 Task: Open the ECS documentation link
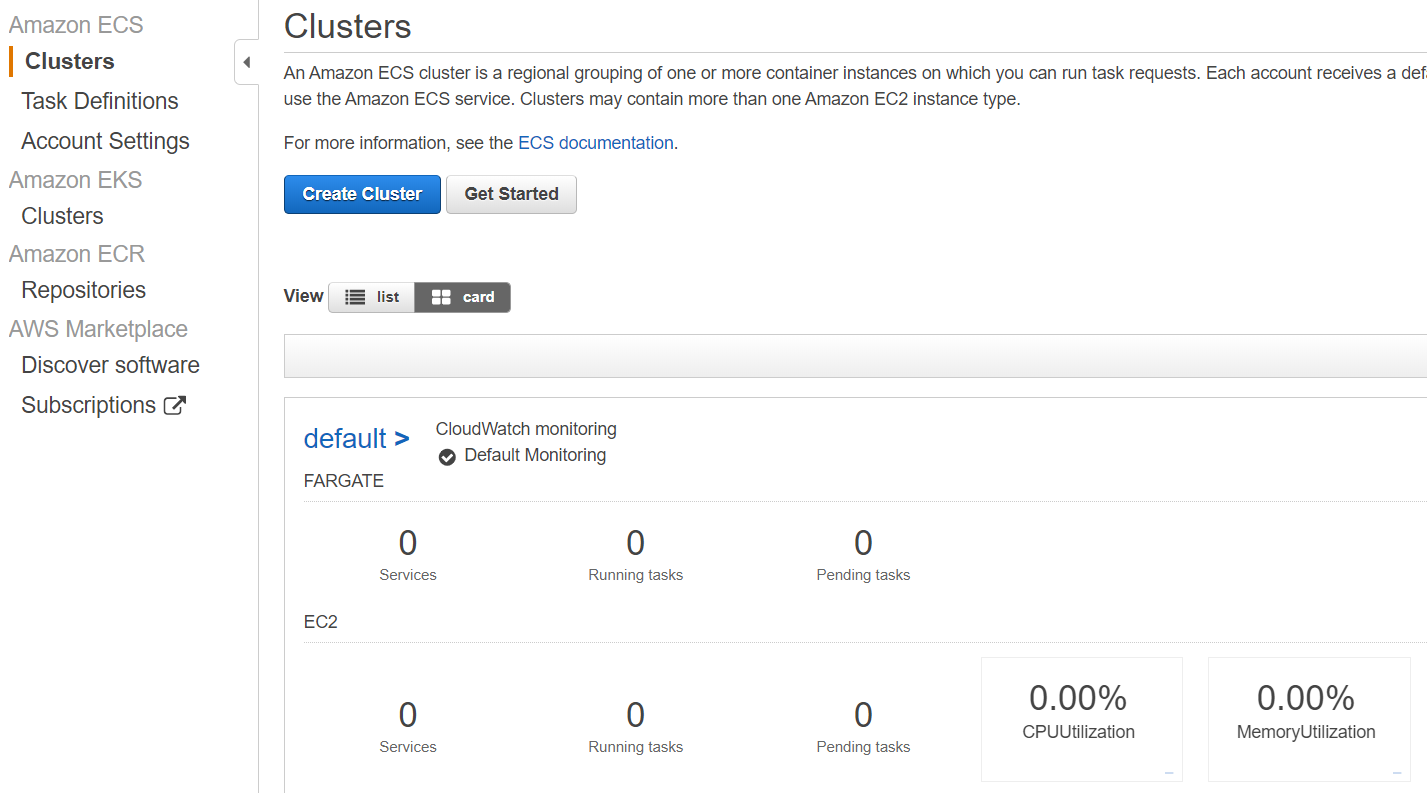(x=596, y=143)
